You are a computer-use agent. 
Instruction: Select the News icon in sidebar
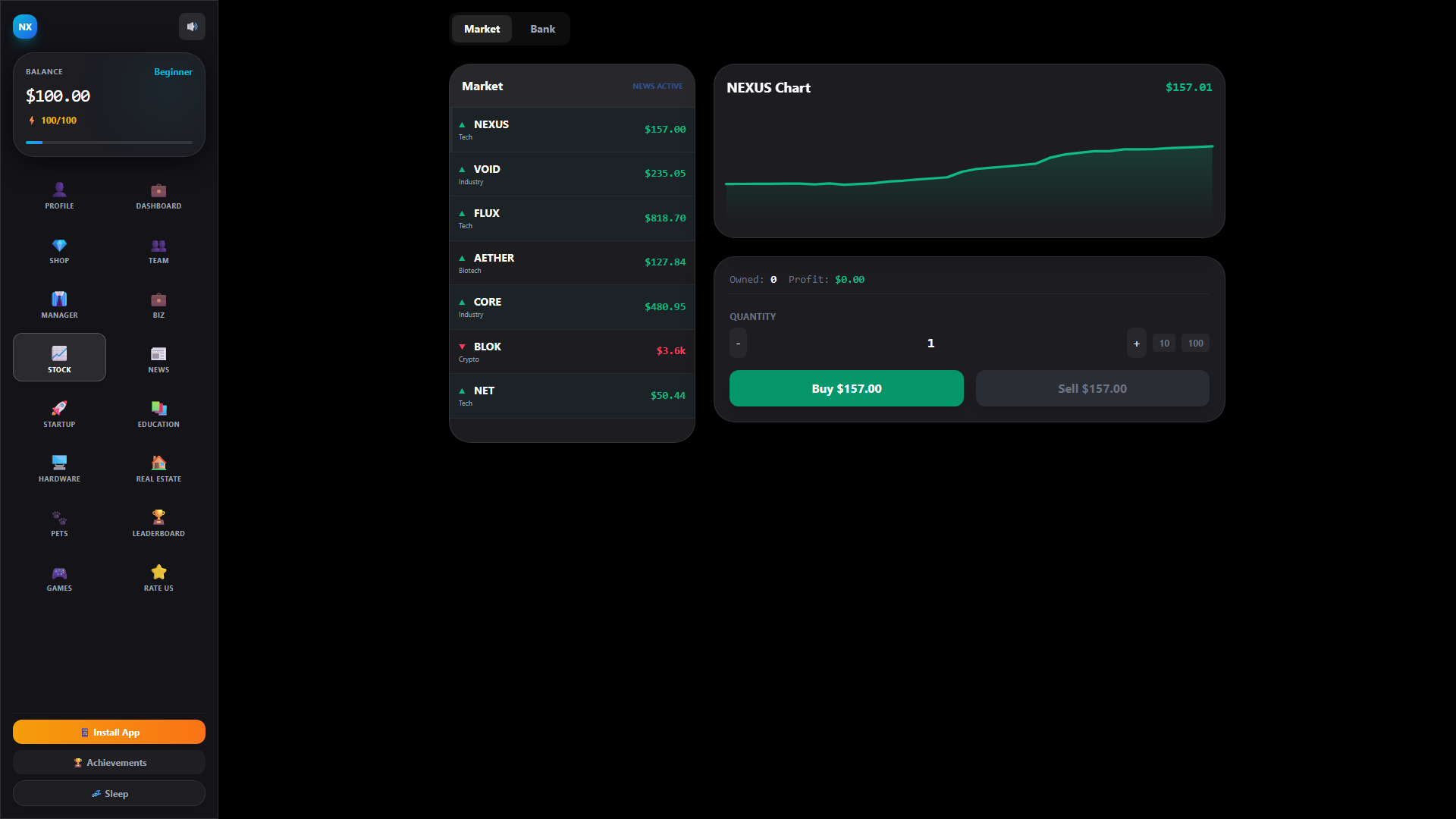pos(158,358)
